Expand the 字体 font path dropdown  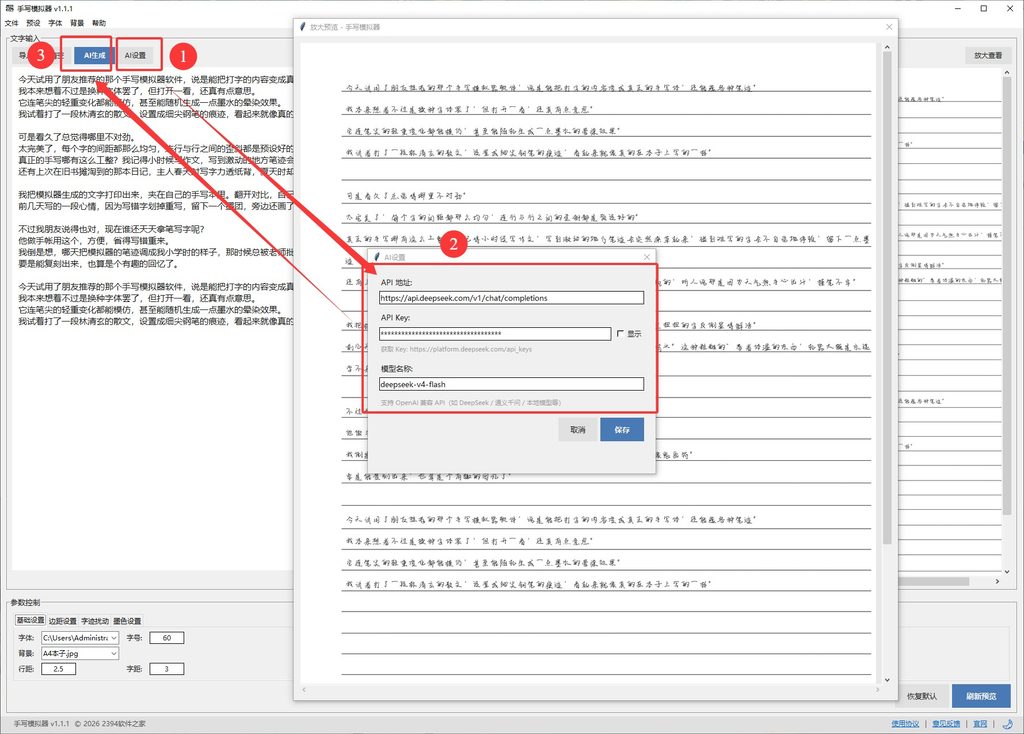point(114,637)
